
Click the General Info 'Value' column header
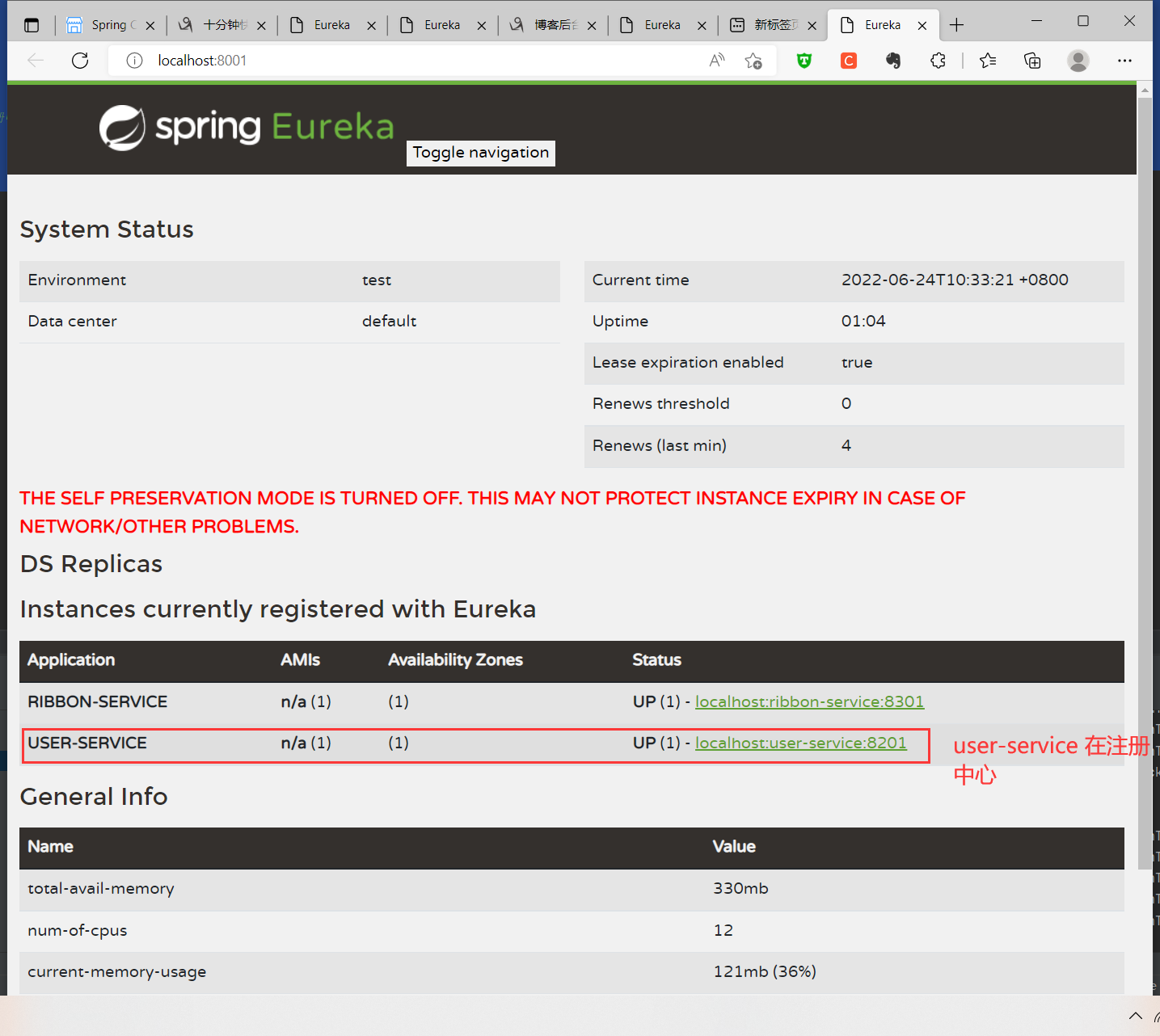point(734,847)
